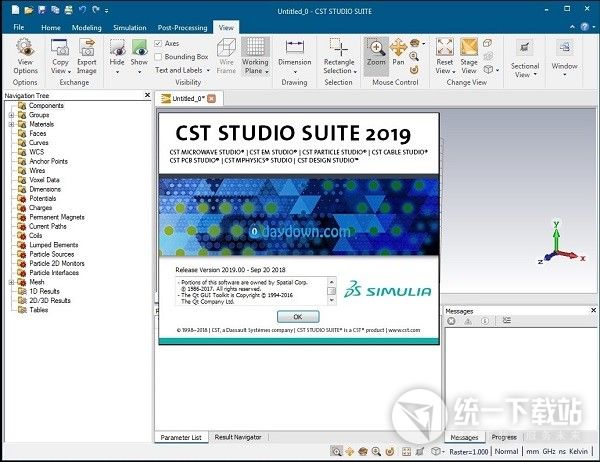Viewport: 600px width, 462px height.
Task: Click the save icon in title bar
Action: point(42,10)
